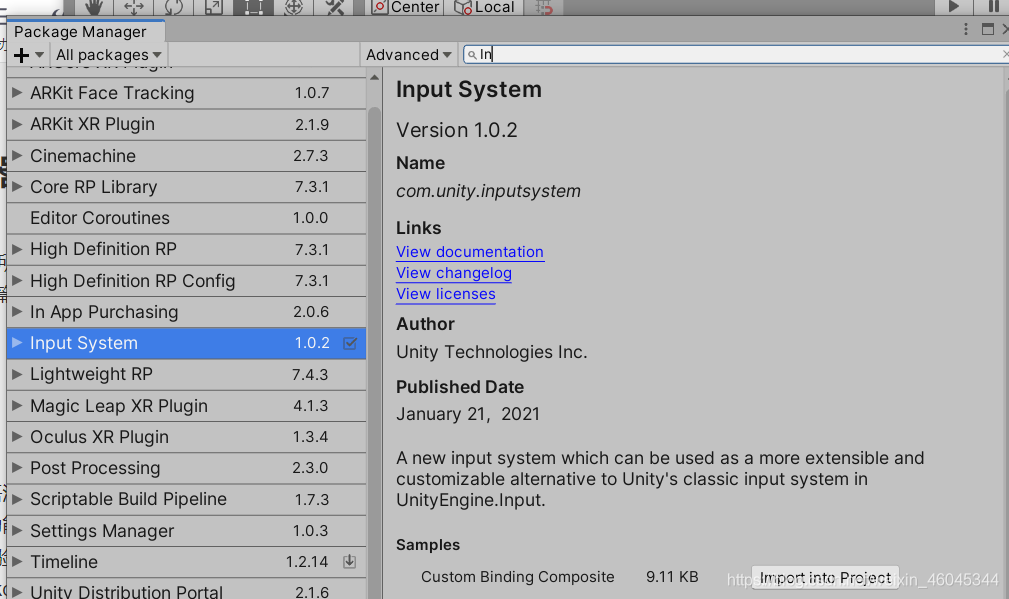
Task: Select the Rotate tool in Unity toolbar
Action: 173,7
